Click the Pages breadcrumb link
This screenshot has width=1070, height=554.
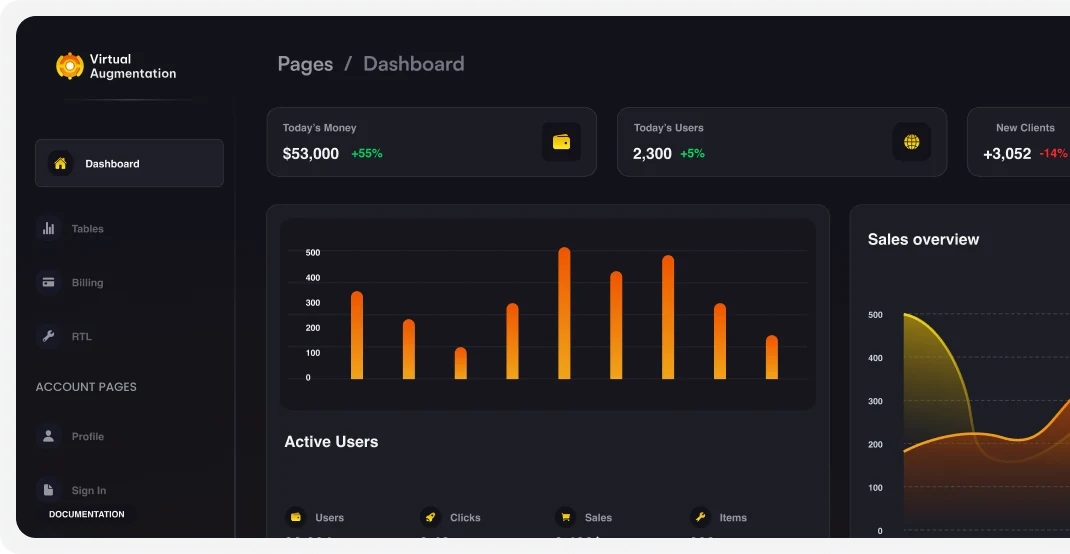point(305,64)
